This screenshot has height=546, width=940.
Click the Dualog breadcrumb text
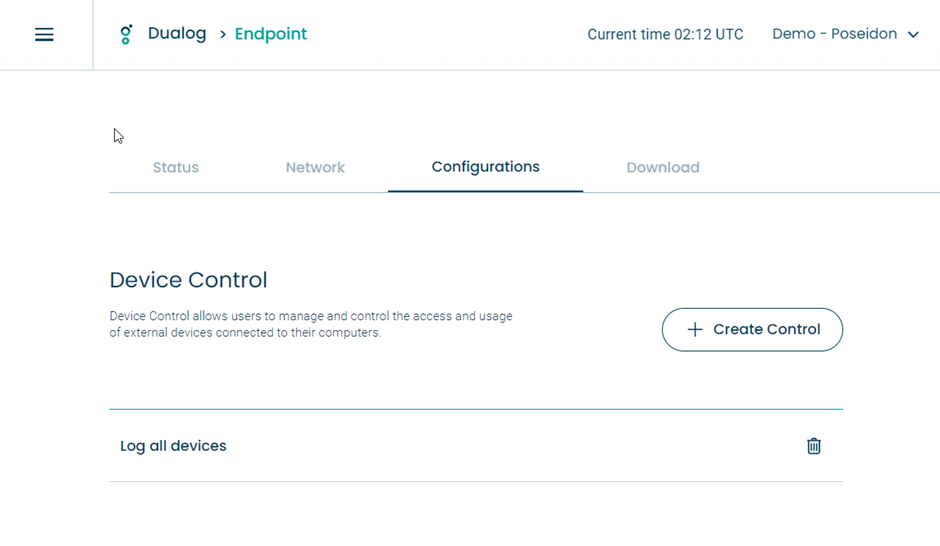click(177, 34)
